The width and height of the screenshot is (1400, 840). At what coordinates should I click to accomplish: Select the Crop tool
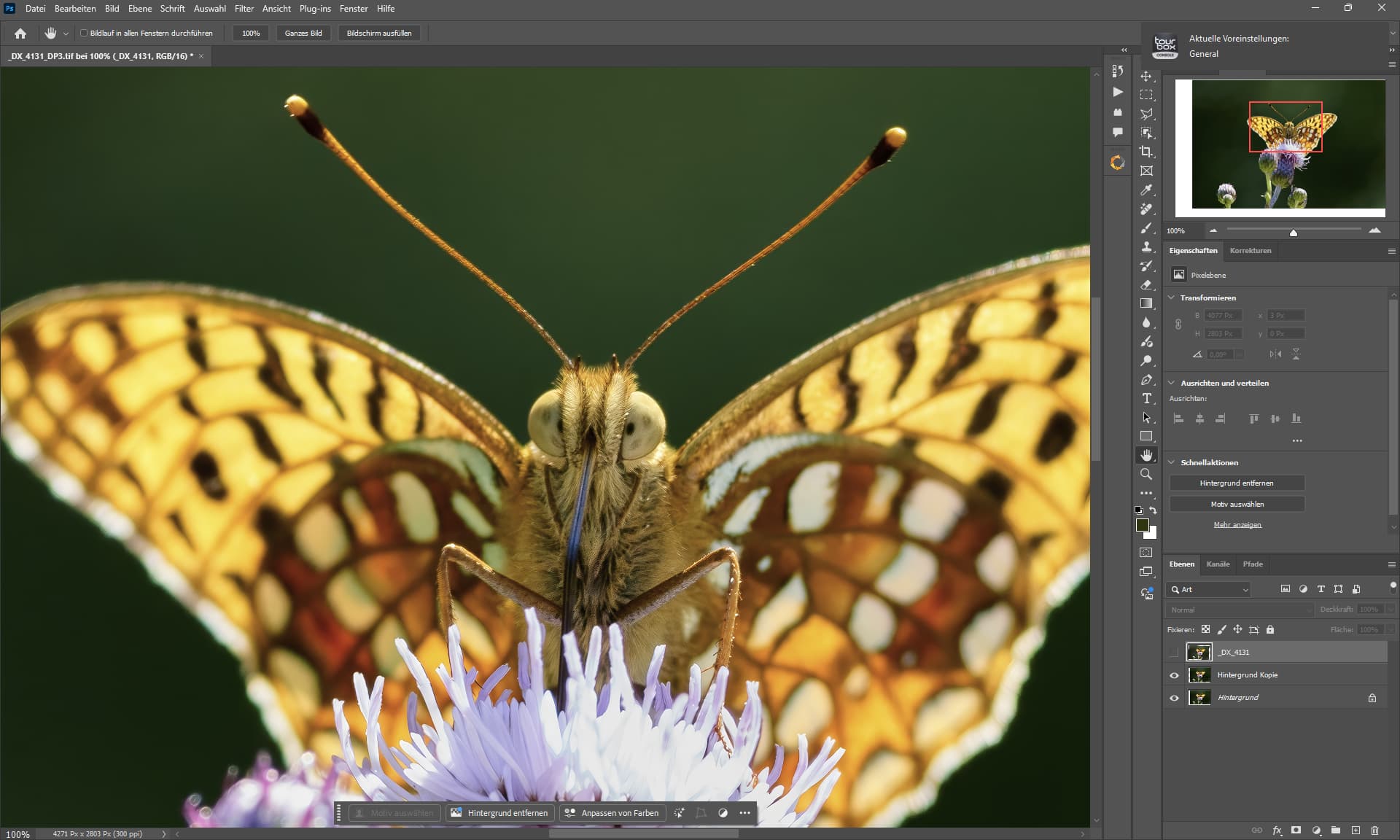1146,152
